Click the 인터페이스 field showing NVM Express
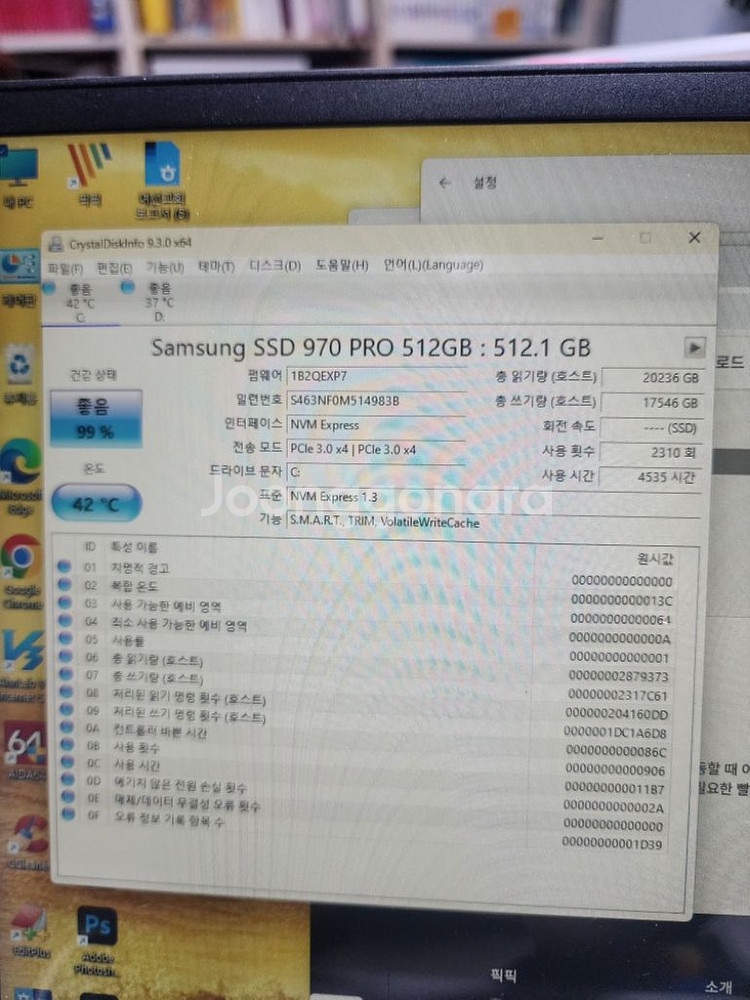The width and height of the screenshot is (750, 1000). pos(376,425)
